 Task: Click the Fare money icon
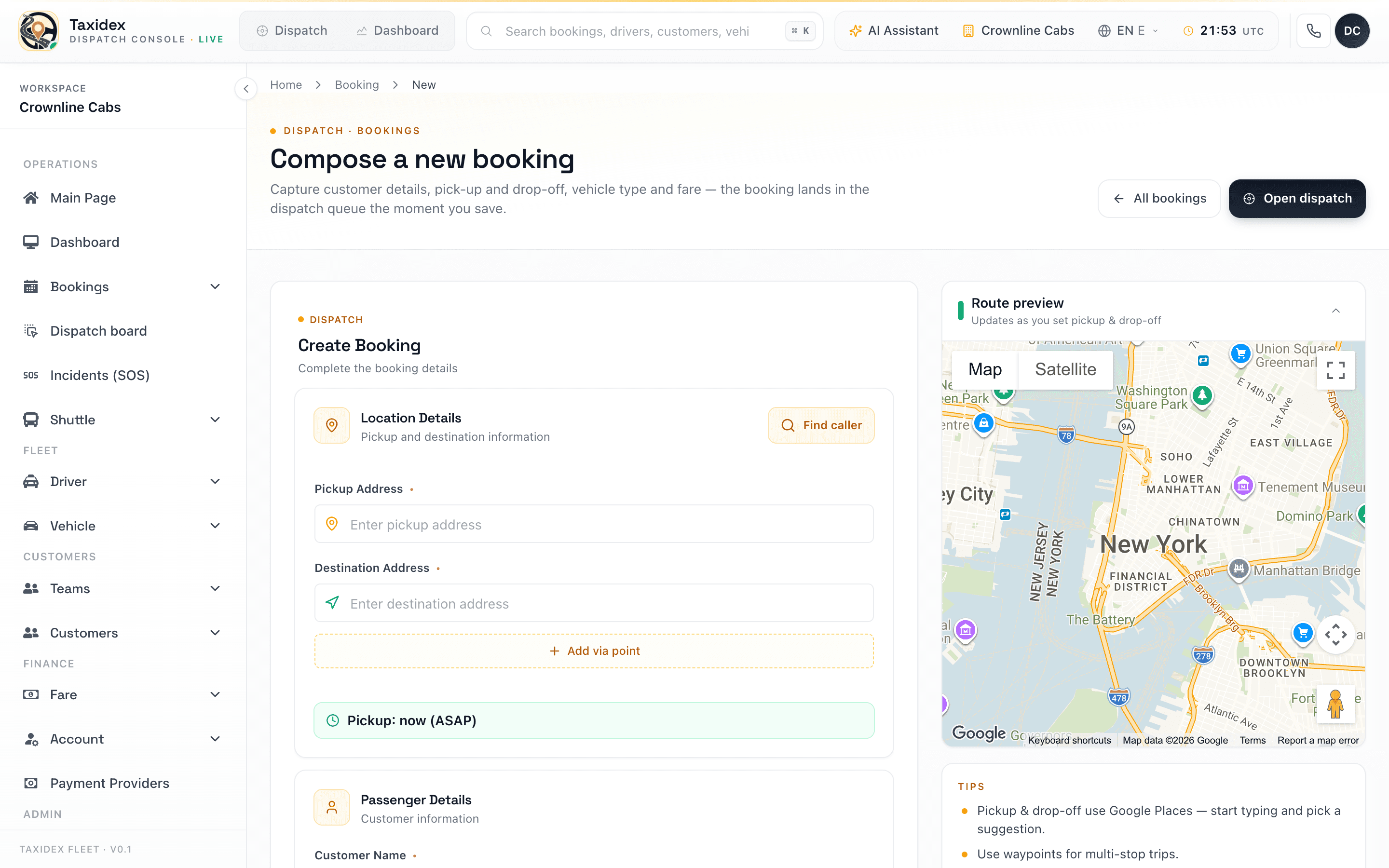(x=31, y=694)
